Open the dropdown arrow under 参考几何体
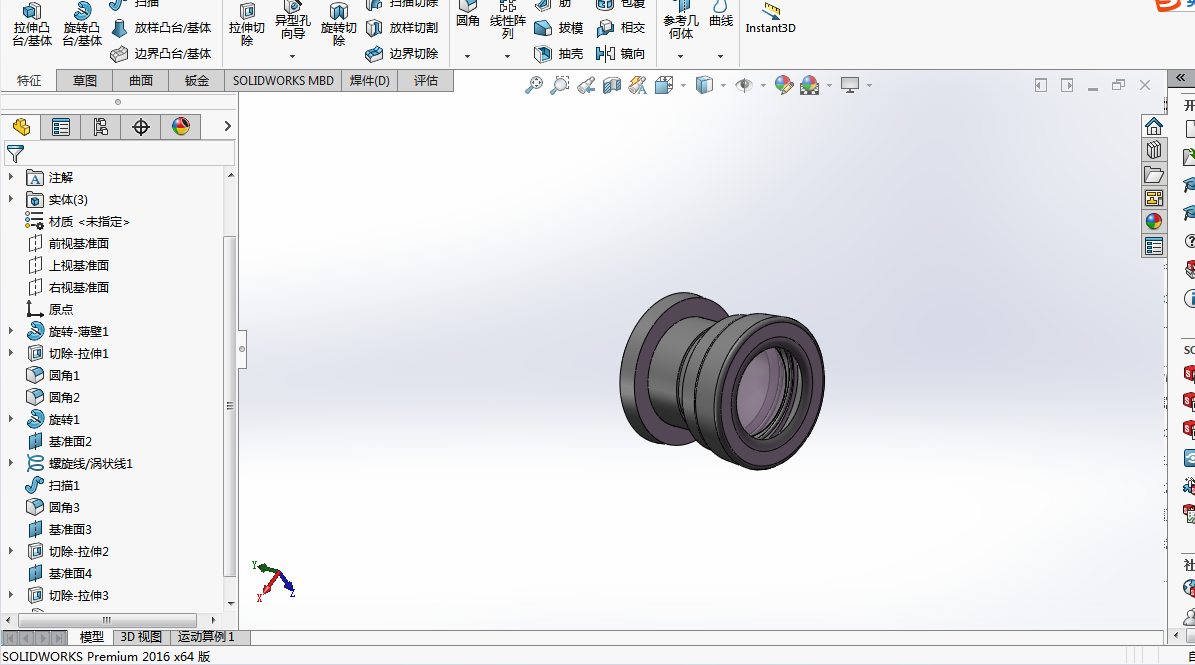 coord(681,56)
